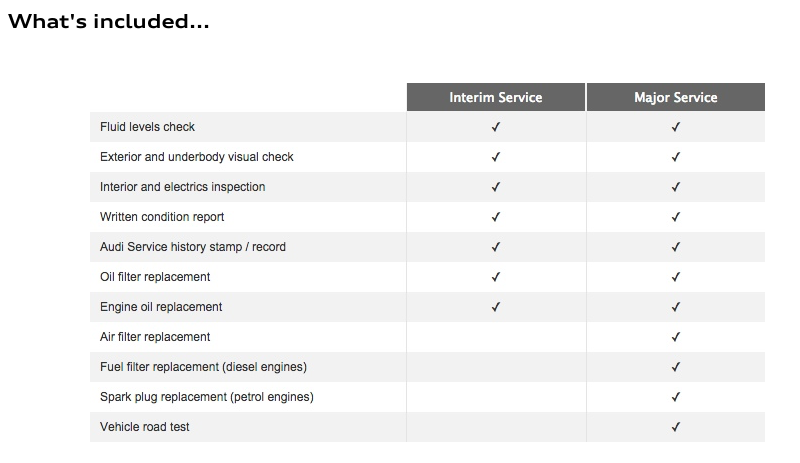Viewport: 800px width, 463px height.
Task: Click Major Service checkmark for Fluid levels check
Action: [x=676, y=127]
